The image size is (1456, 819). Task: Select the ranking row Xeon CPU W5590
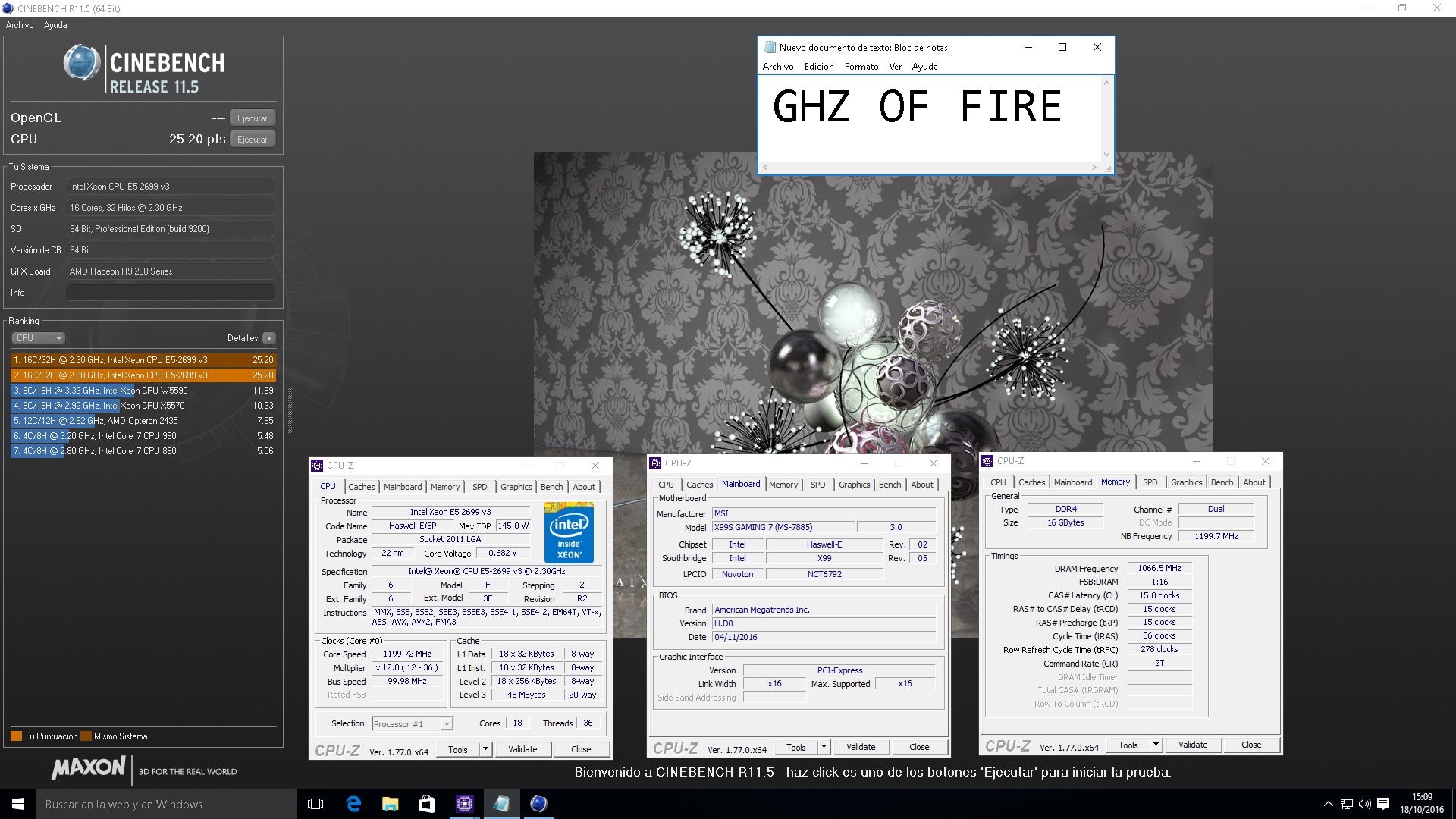143,391
